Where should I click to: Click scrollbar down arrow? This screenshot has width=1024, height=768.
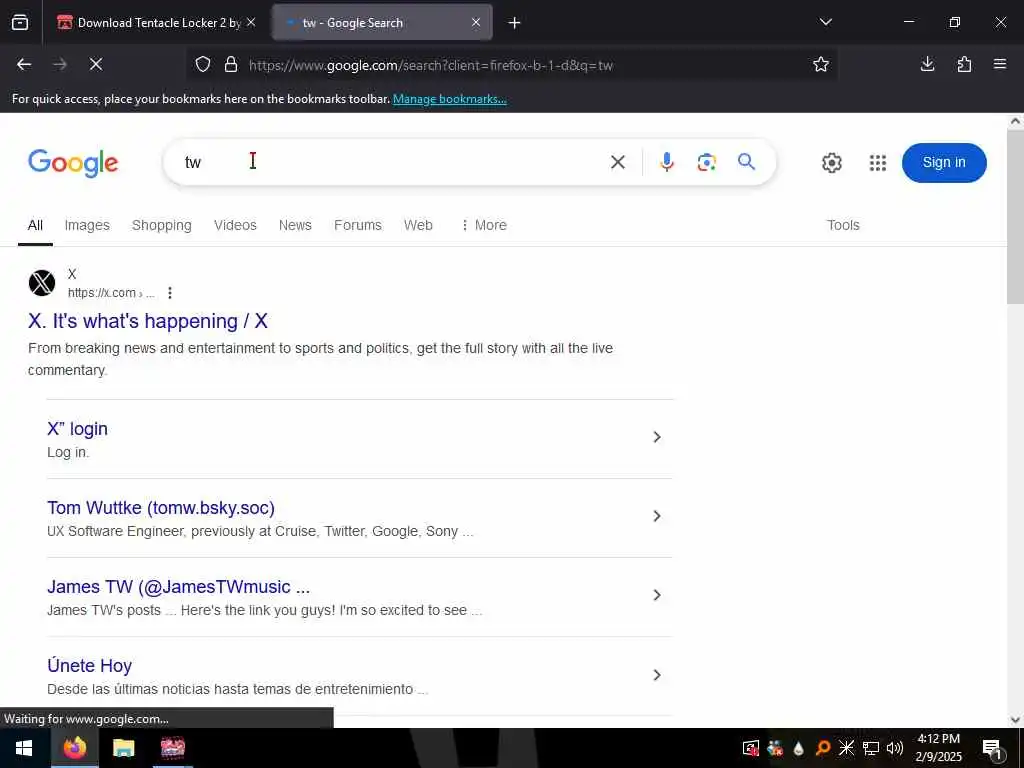(1015, 720)
